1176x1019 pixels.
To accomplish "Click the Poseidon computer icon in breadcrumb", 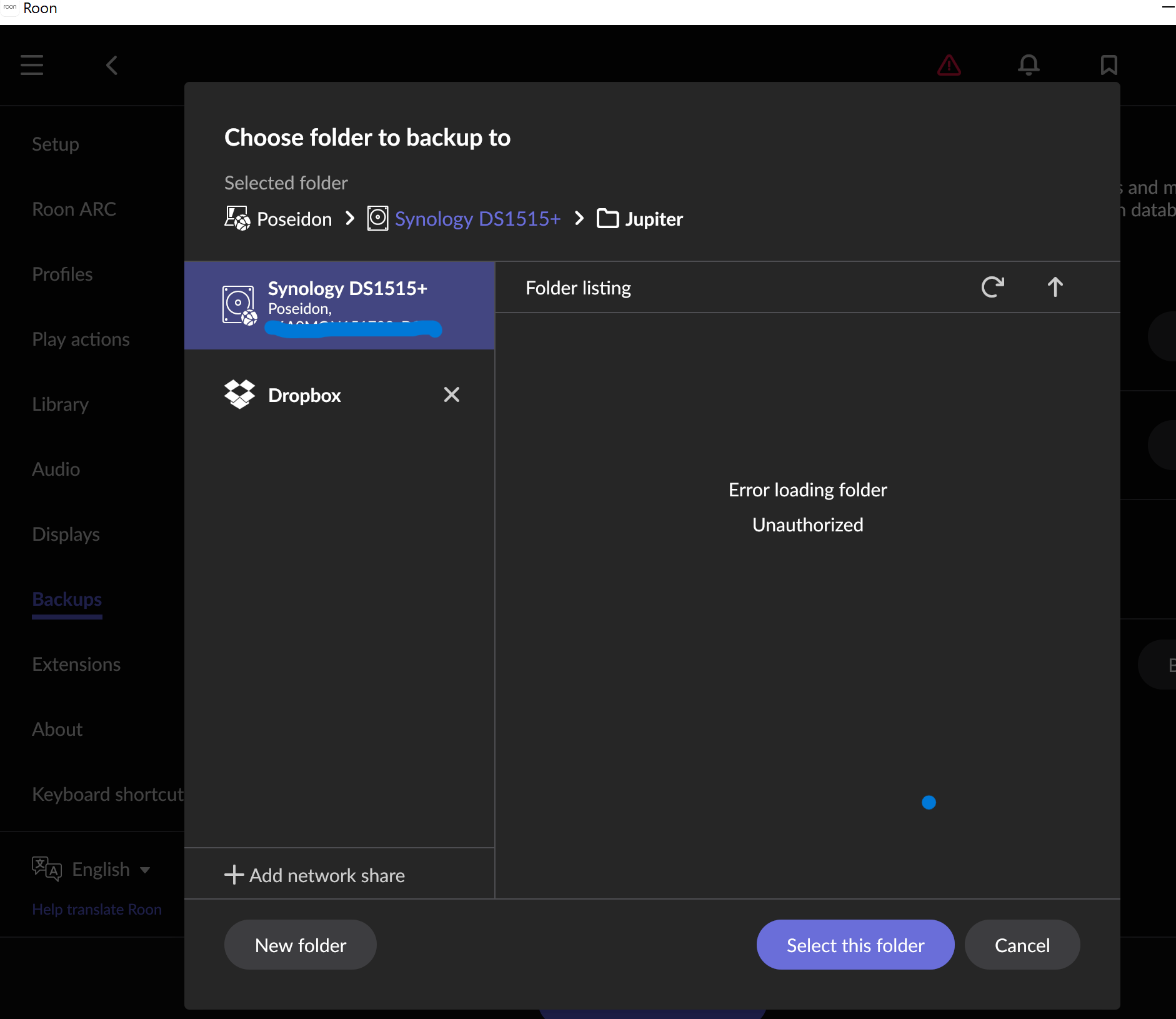I will click(x=237, y=219).
